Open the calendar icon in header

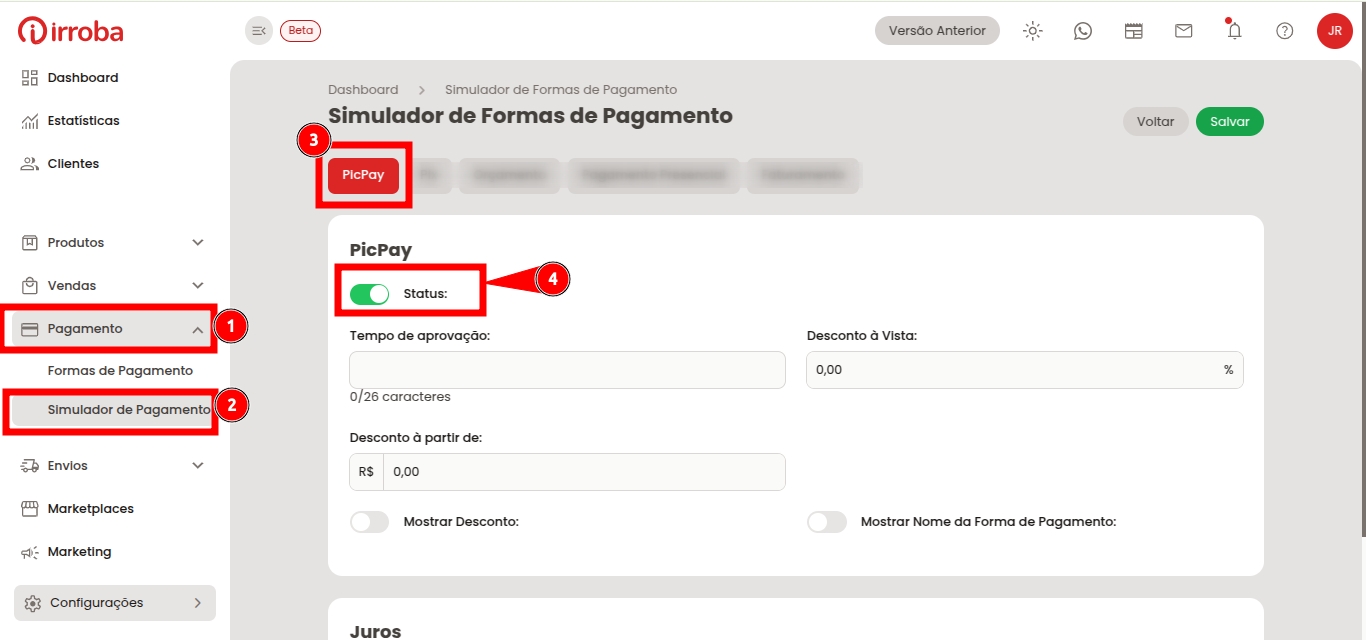1133,31
